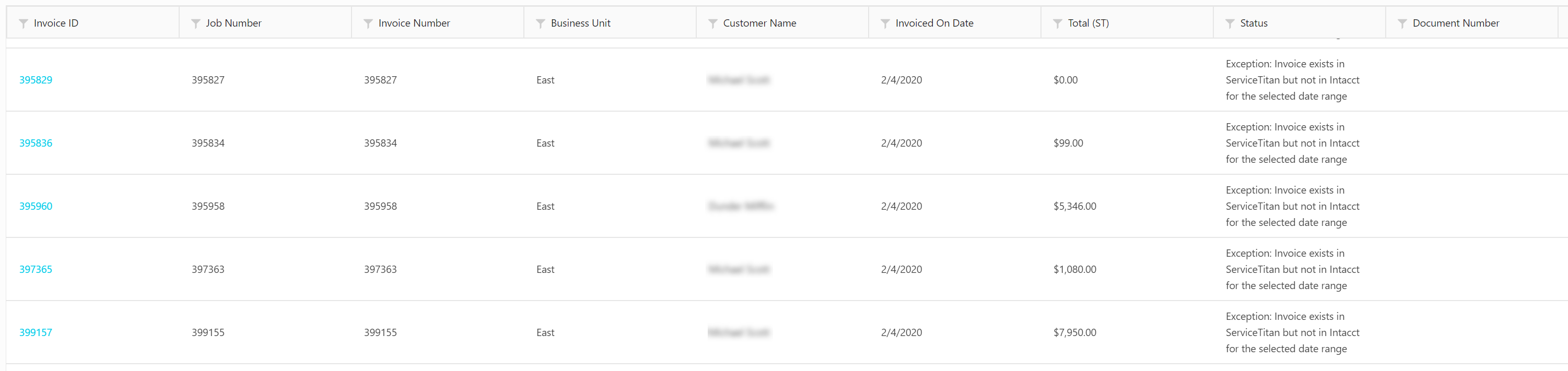Sort by the Customer Name header
The image size is (1568, 371).
pos(759,23)
